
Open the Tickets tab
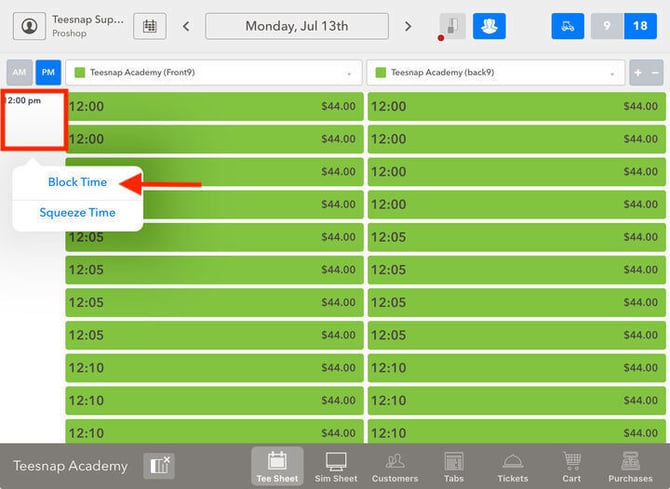click(x=513, y=466)
